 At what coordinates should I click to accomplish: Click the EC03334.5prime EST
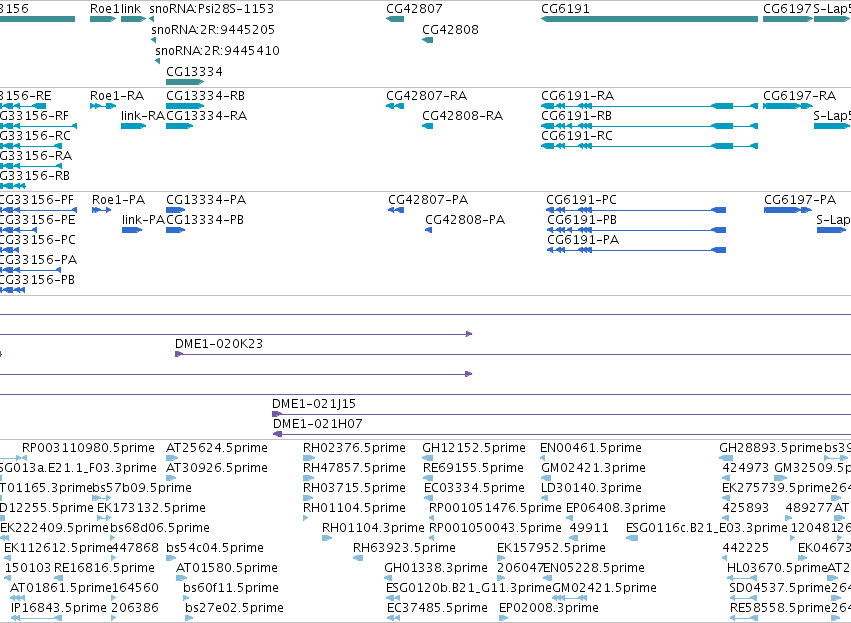point(427,498)
